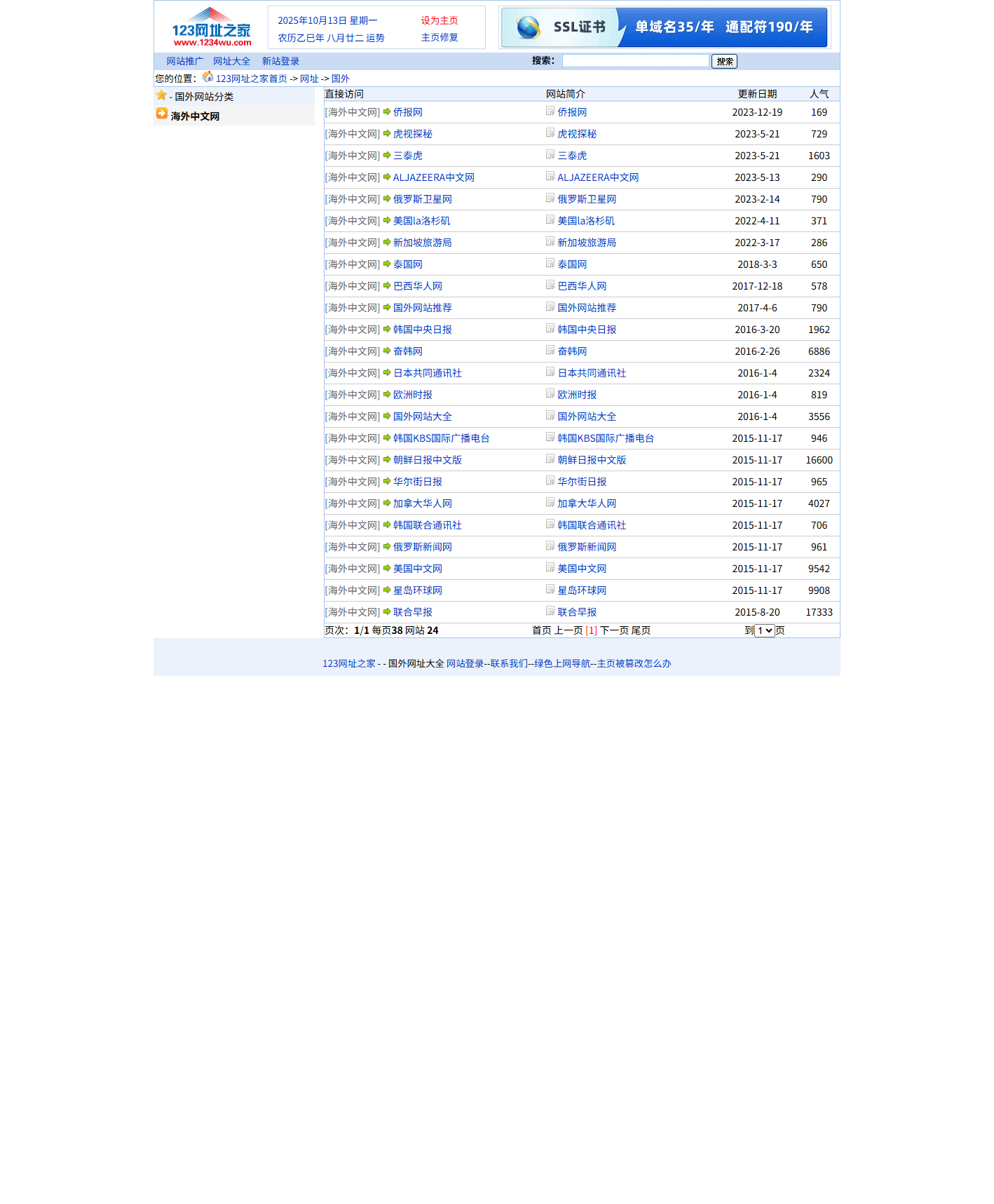
Task: Click green arrow icon beside 侨报网
Action: point(387,112)
